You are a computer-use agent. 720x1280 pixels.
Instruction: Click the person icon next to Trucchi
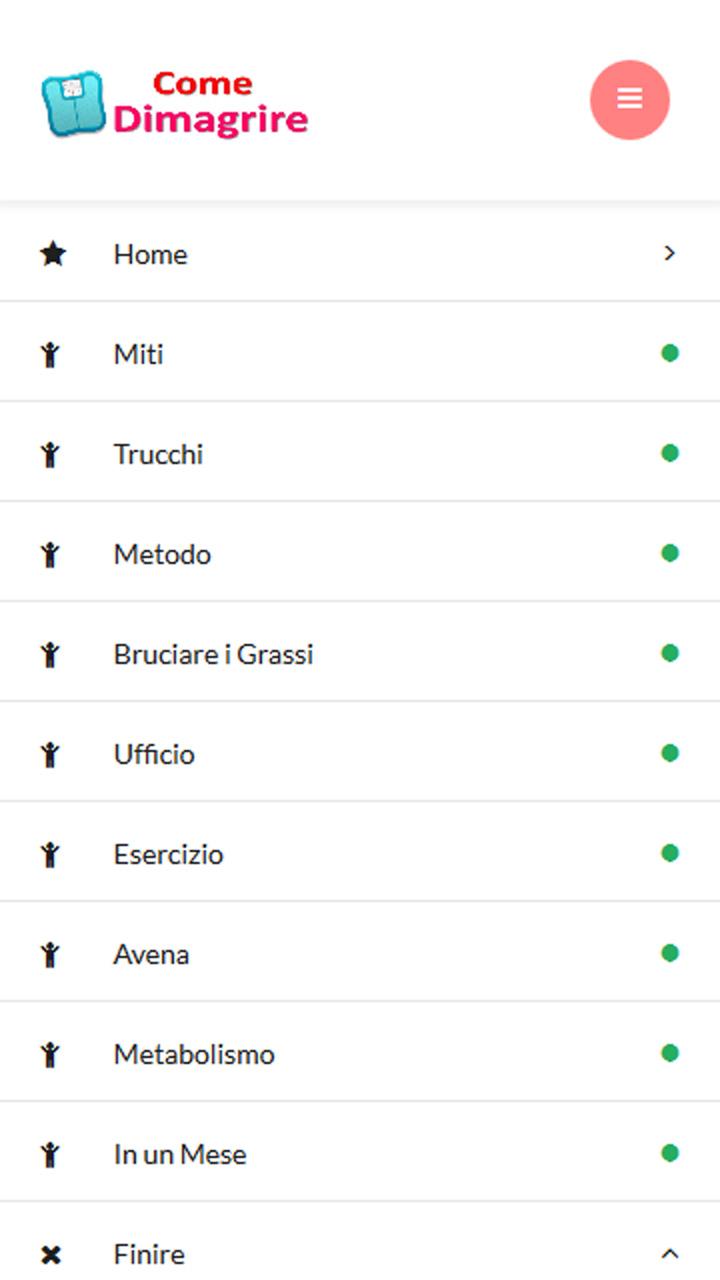coord(50,454)
